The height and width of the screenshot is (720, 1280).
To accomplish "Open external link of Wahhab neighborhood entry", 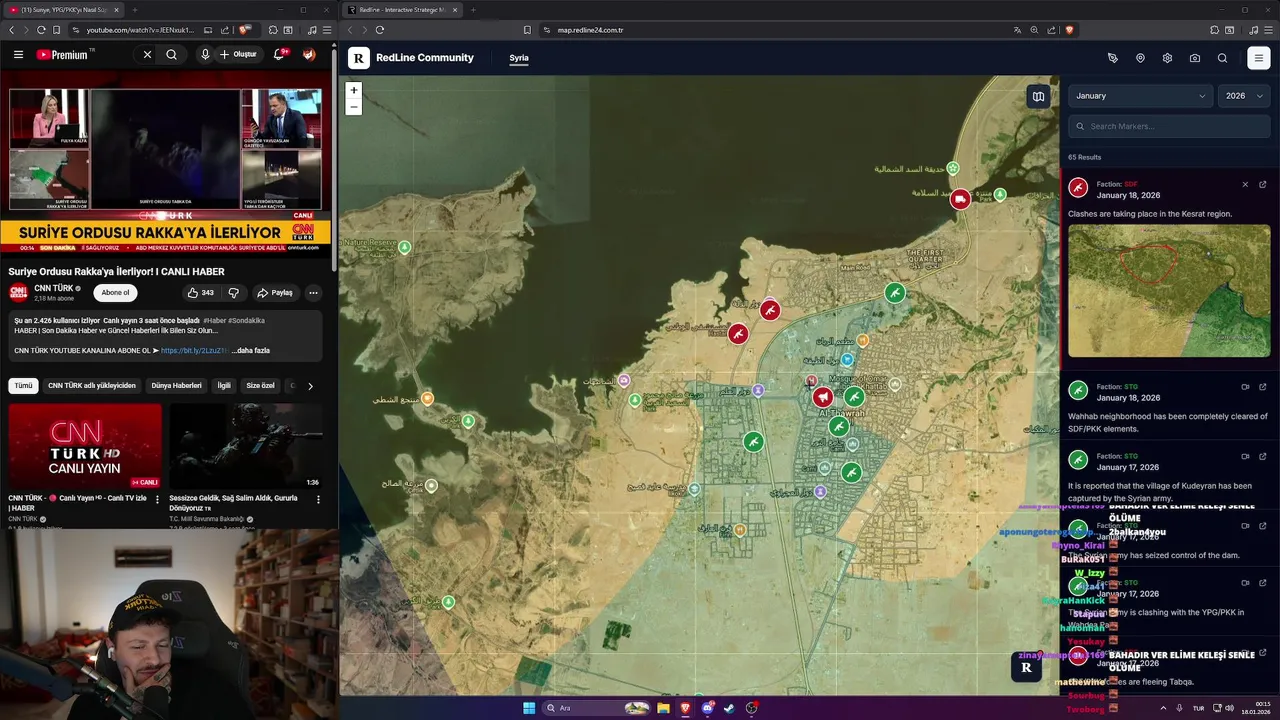I will click(x=1262, y=387).
